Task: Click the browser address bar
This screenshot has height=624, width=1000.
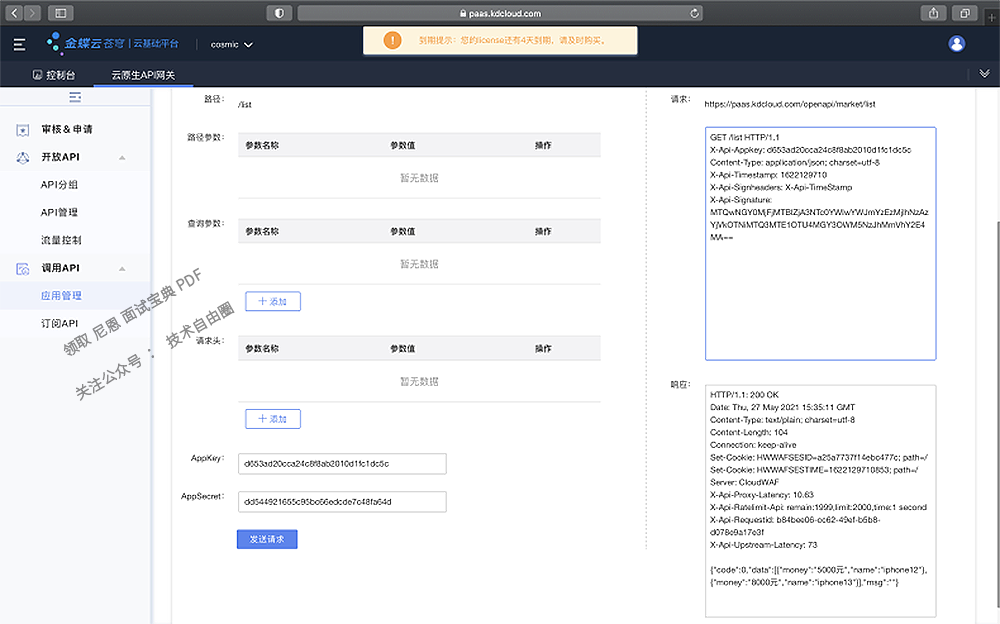Action: (x=500, y=13)
